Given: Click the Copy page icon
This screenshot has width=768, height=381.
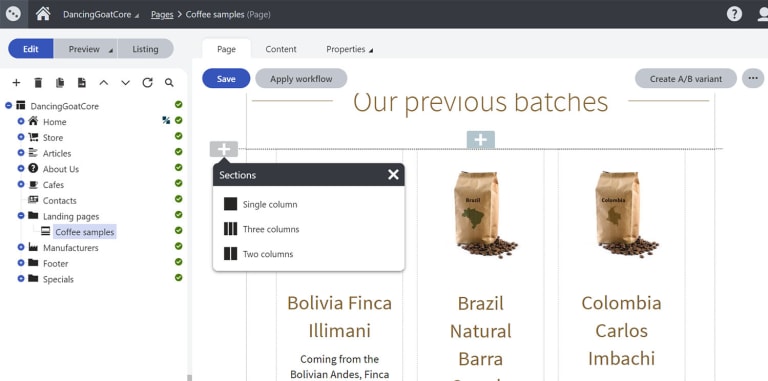Looking at the screenshot, I should tap(60, 83).
